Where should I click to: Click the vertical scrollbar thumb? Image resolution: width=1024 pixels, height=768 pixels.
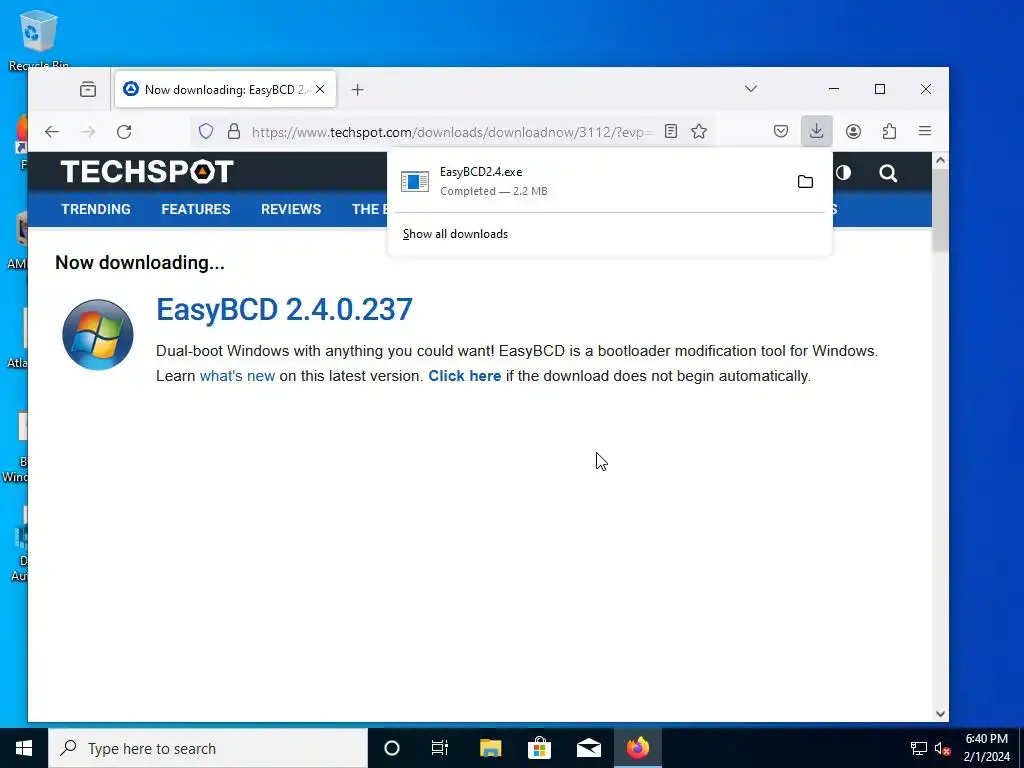tap(940, 210)
